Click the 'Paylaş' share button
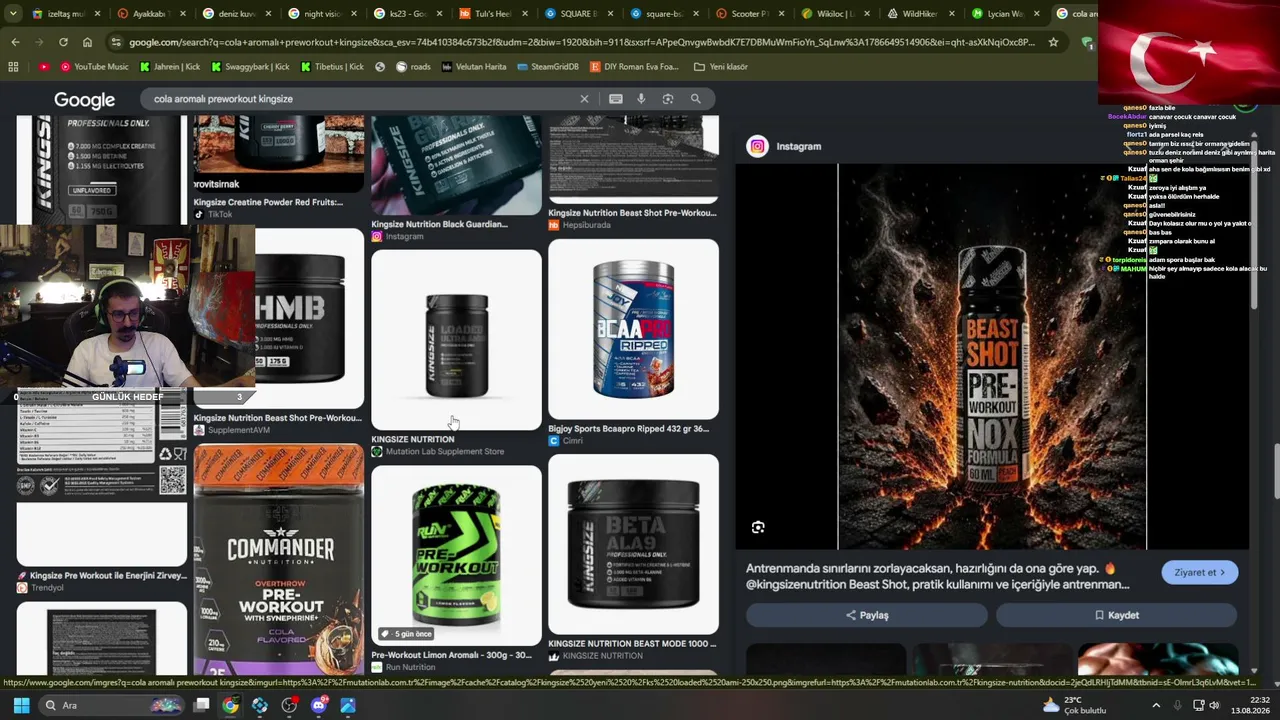This screenshot has width=1280, height=720. point(866,615)
